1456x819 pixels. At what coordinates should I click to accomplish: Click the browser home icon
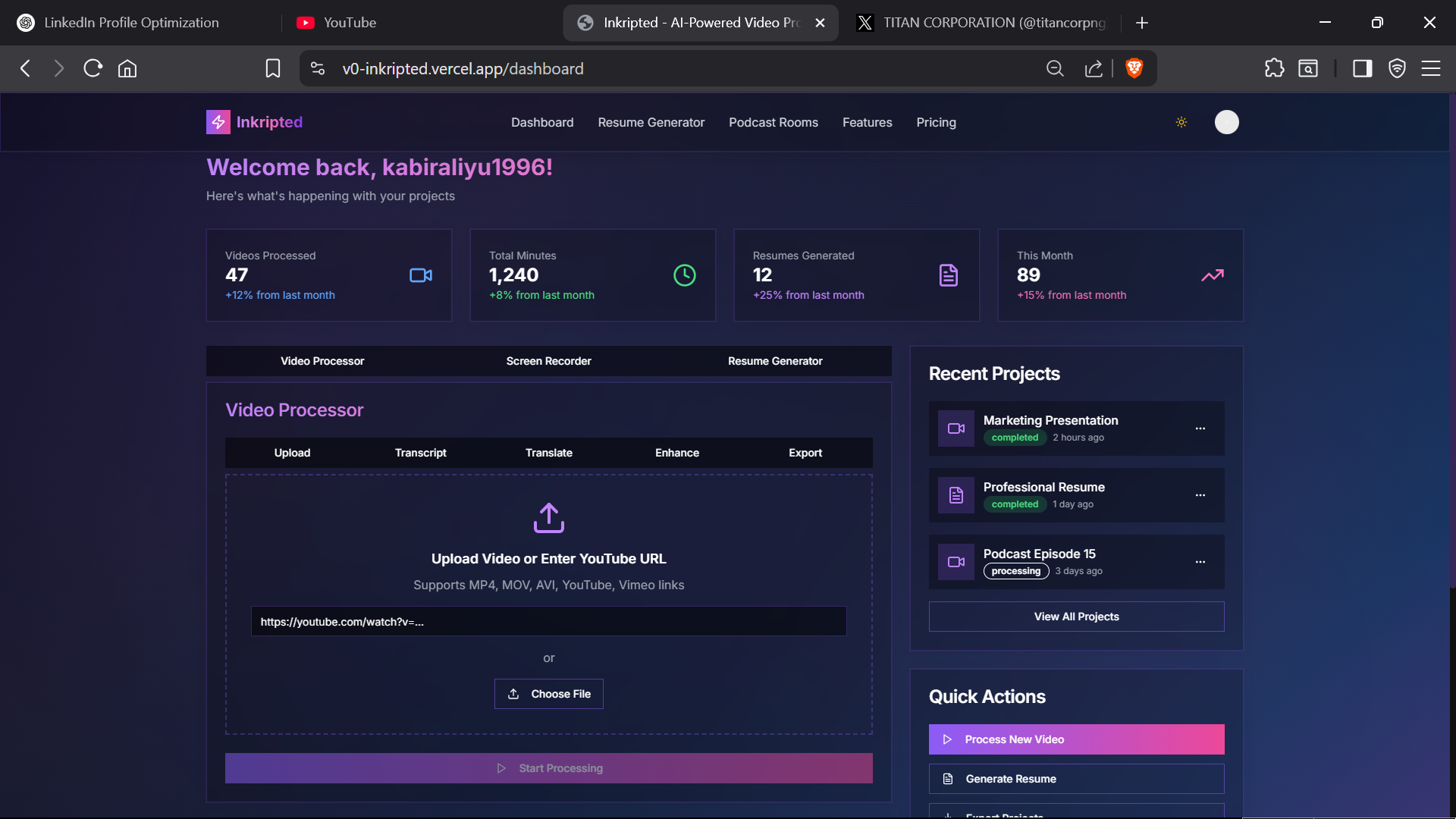pyautogui.click(x=127, y=68)
